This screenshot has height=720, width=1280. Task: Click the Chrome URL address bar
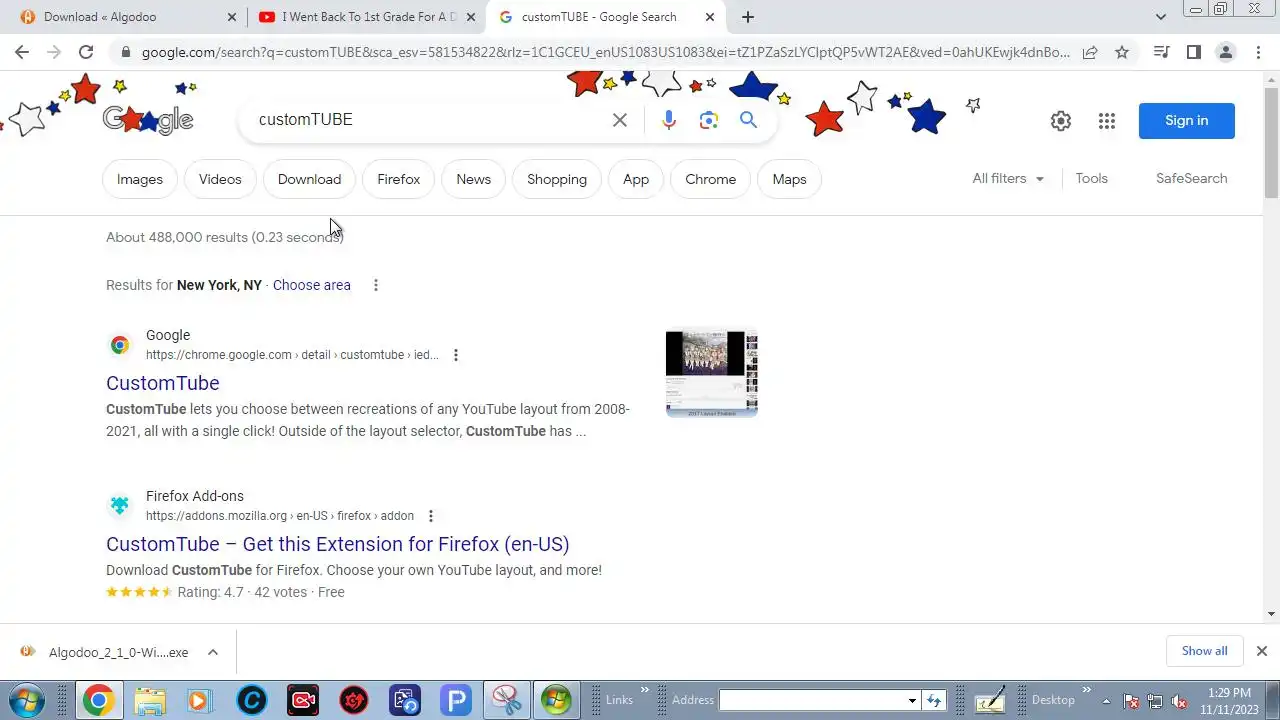click(606, 52)
